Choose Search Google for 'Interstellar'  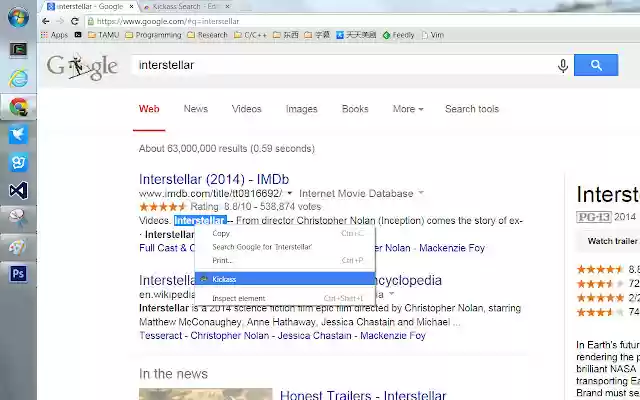point(284,247)
